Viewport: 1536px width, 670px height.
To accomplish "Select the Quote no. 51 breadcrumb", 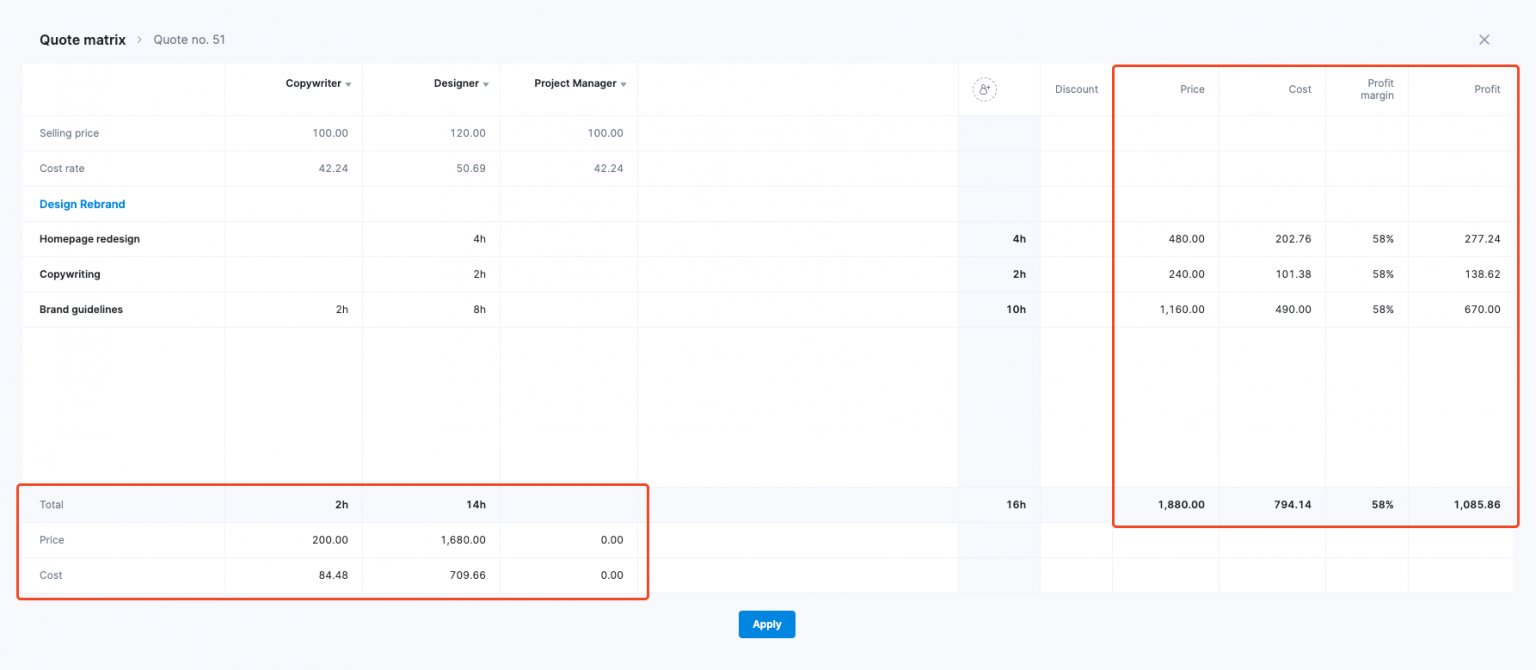I will tap(189, 39).
